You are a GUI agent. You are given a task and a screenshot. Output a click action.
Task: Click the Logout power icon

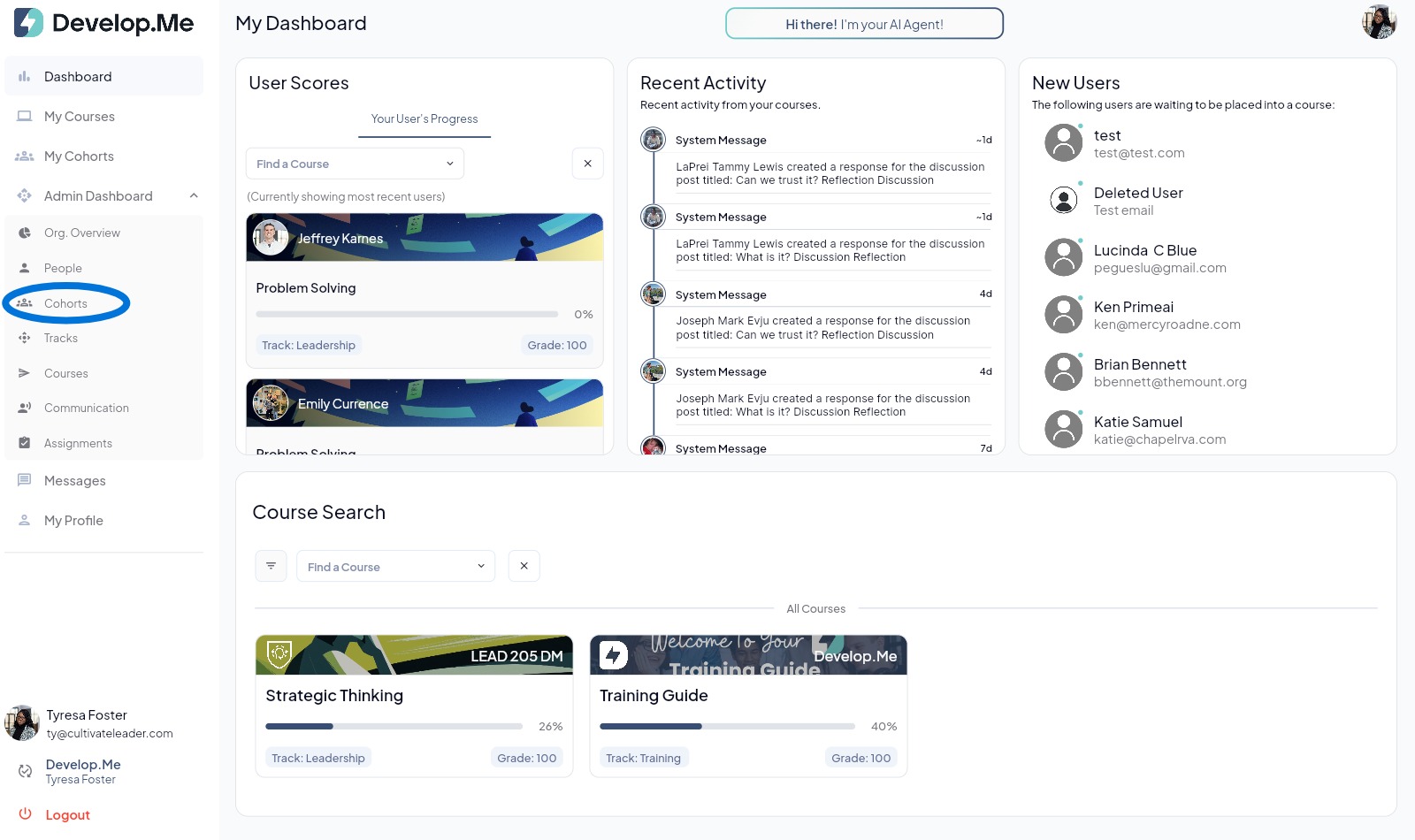pyautogui.click(x=26, y=814)
